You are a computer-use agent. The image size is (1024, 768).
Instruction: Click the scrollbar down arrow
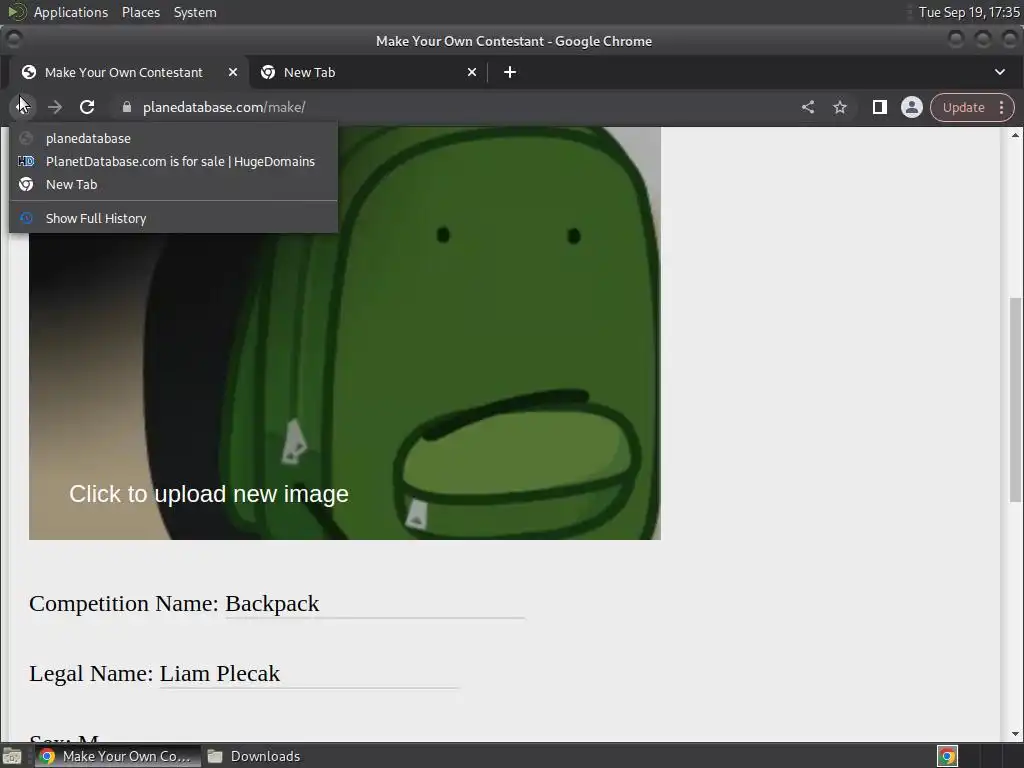click(x=1015, y=734)
